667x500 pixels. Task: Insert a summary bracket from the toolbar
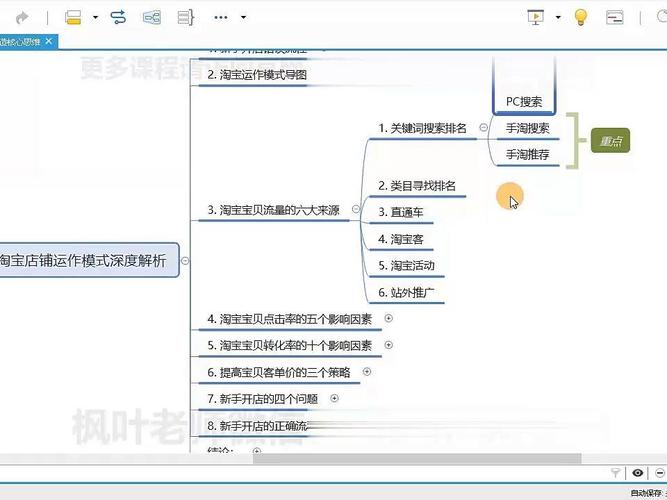coord(185,17)
